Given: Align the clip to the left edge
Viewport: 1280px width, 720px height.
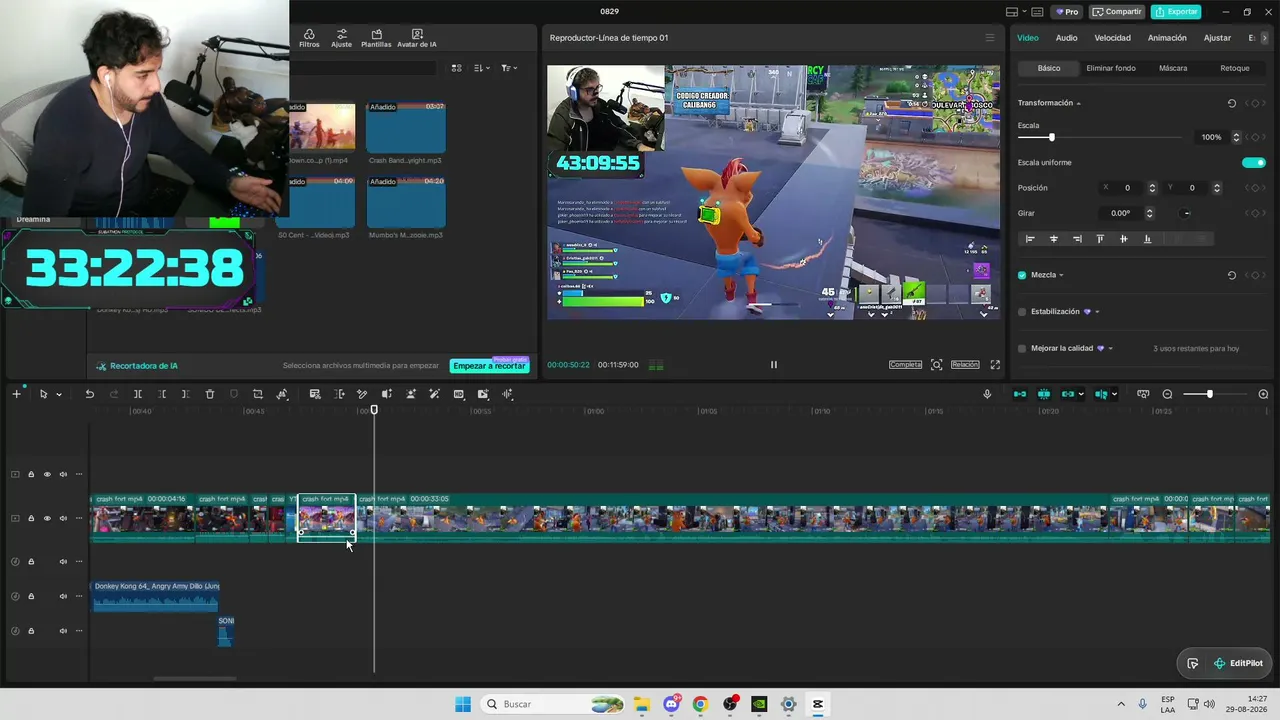Looking at the screenshot, I should tap(1030, 239).
